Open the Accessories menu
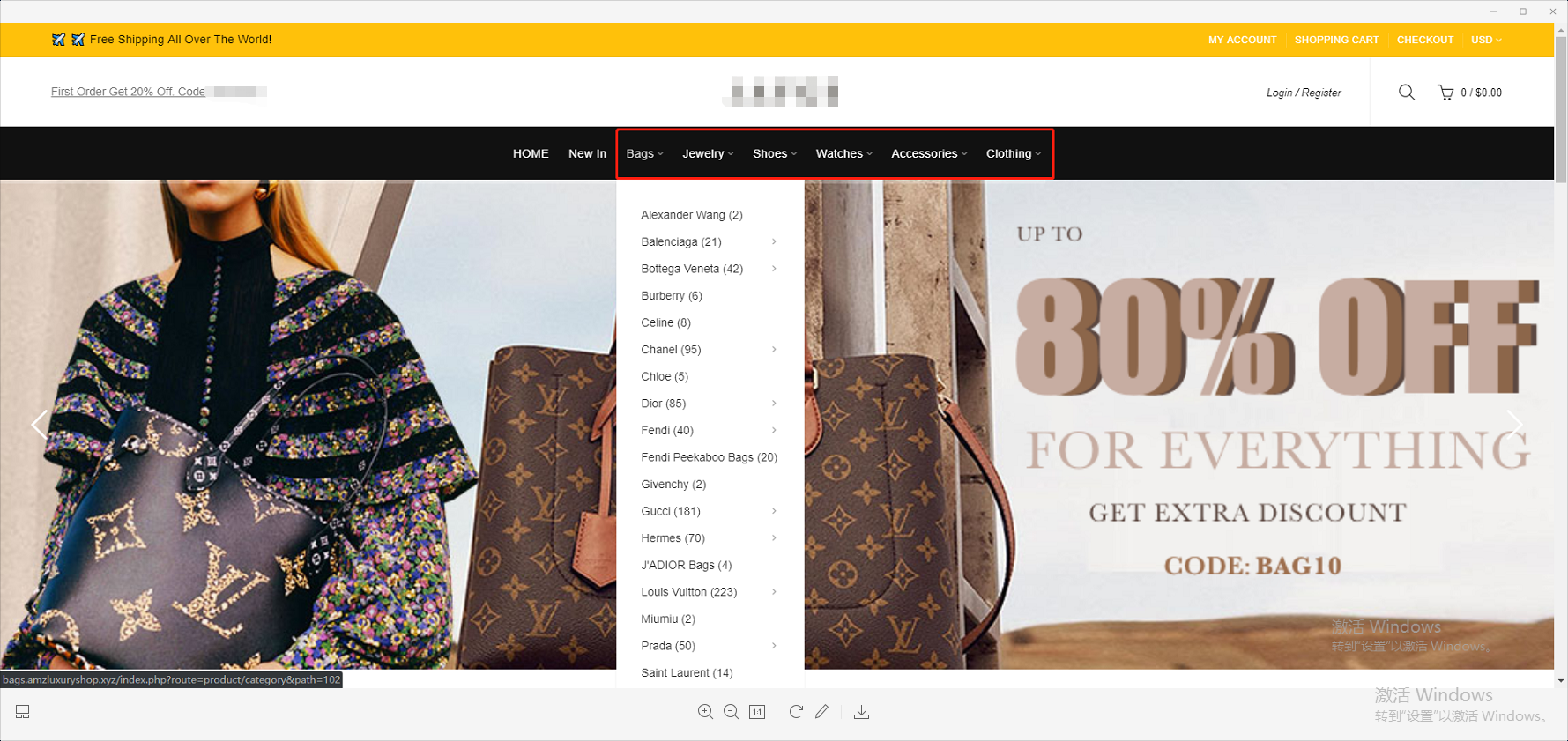Screen dimensions: 1568x741 click(x=929, y=153)
